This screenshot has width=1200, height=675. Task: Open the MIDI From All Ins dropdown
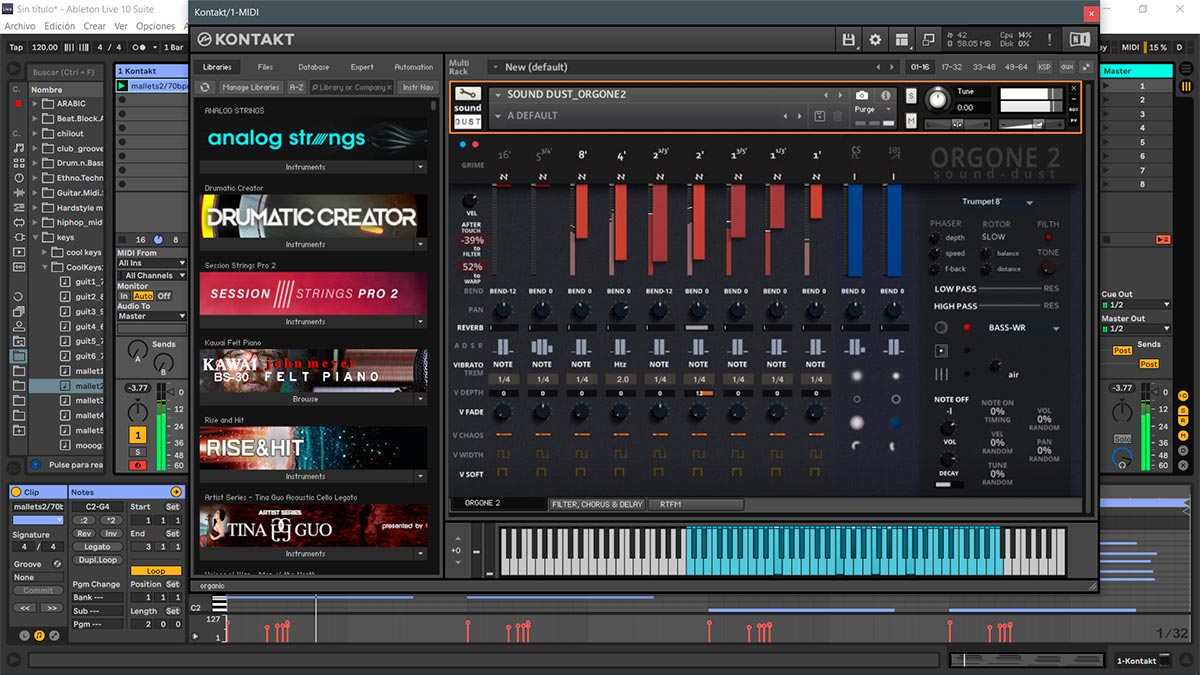tap(152, 264)
